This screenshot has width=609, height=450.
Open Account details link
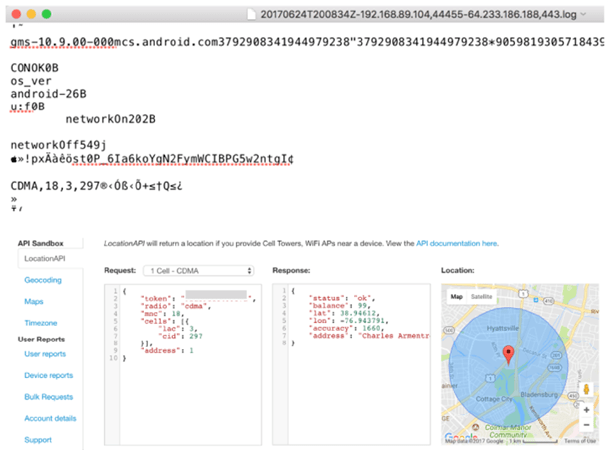tap(50, 419)
